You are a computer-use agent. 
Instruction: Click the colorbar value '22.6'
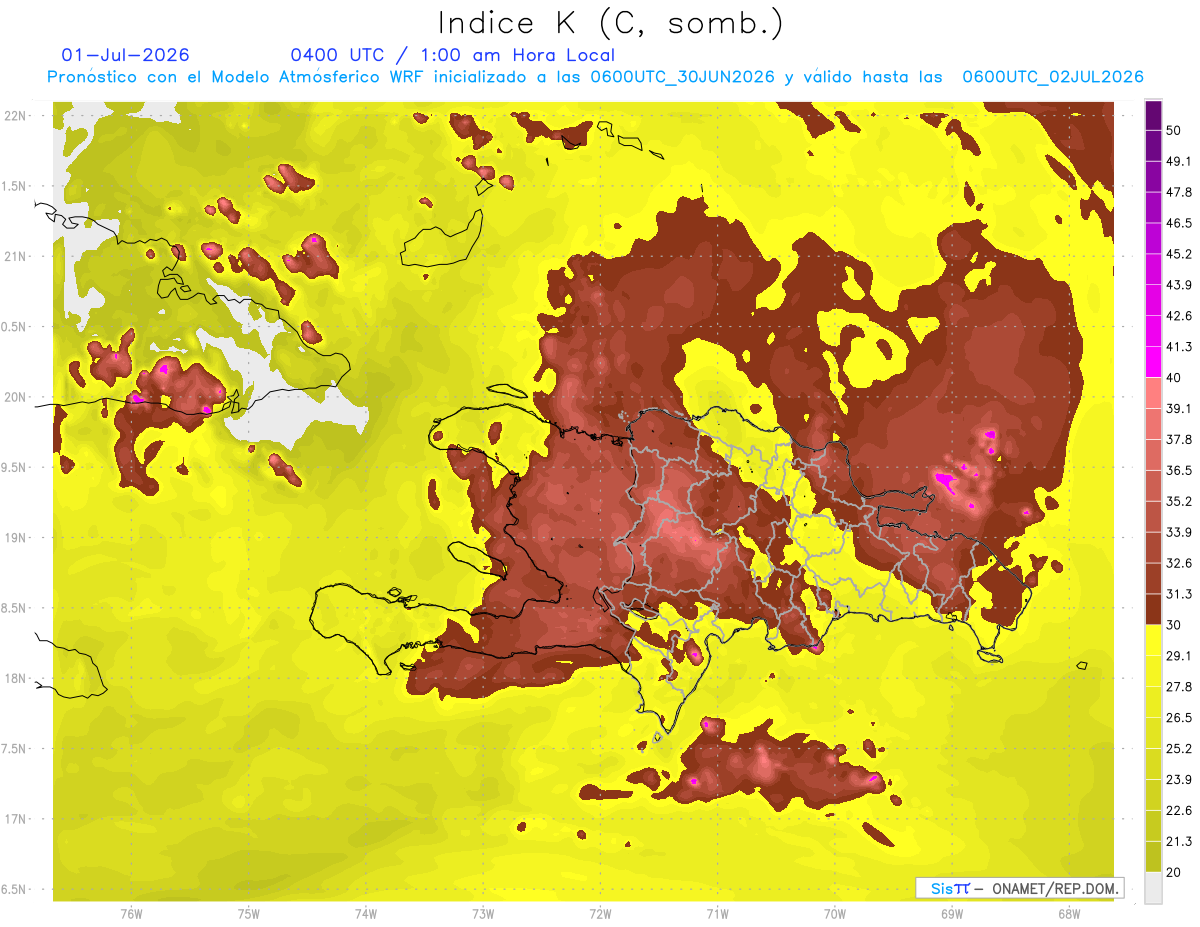coord(1178,811)
